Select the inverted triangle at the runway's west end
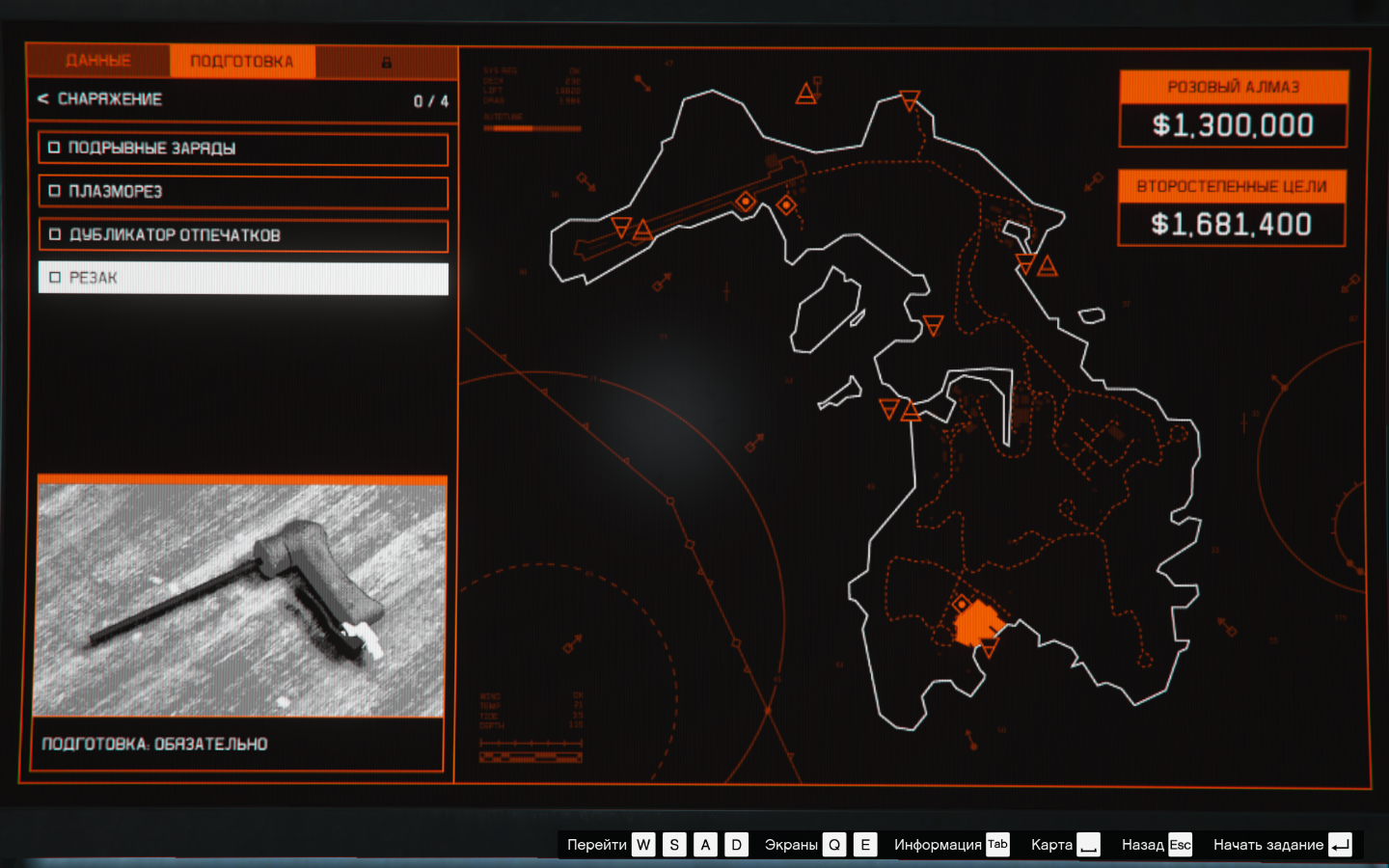1389x868 pixels. pos(621,228)
